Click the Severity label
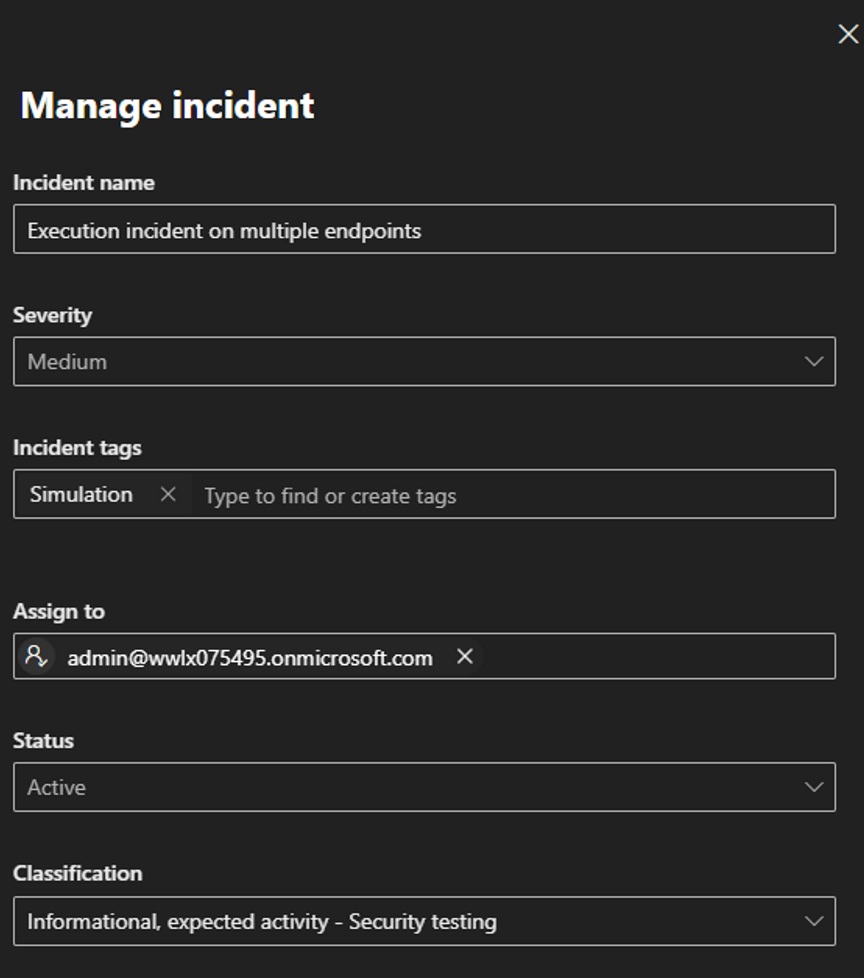The height and width of the screenshot is (978, 864). coord(52,316)
